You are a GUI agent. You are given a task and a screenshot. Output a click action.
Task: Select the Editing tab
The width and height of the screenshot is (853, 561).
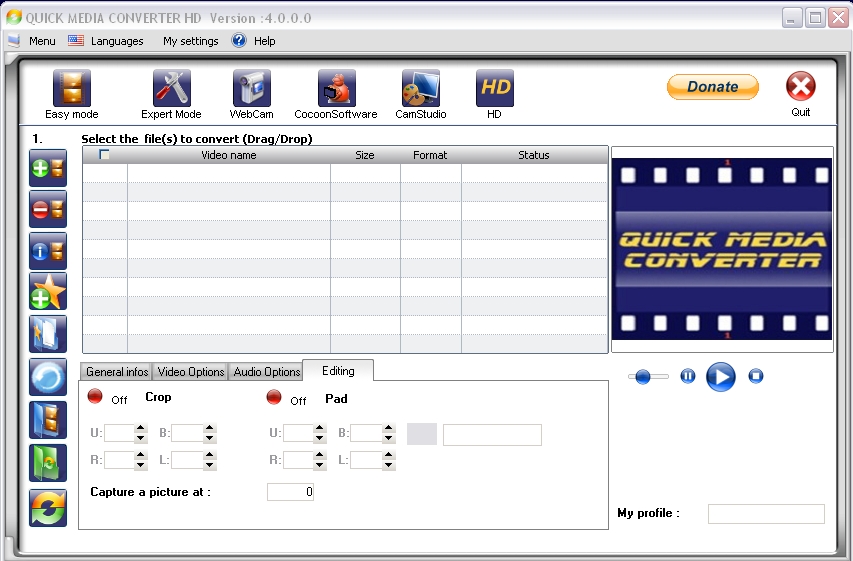pos(338,371)
